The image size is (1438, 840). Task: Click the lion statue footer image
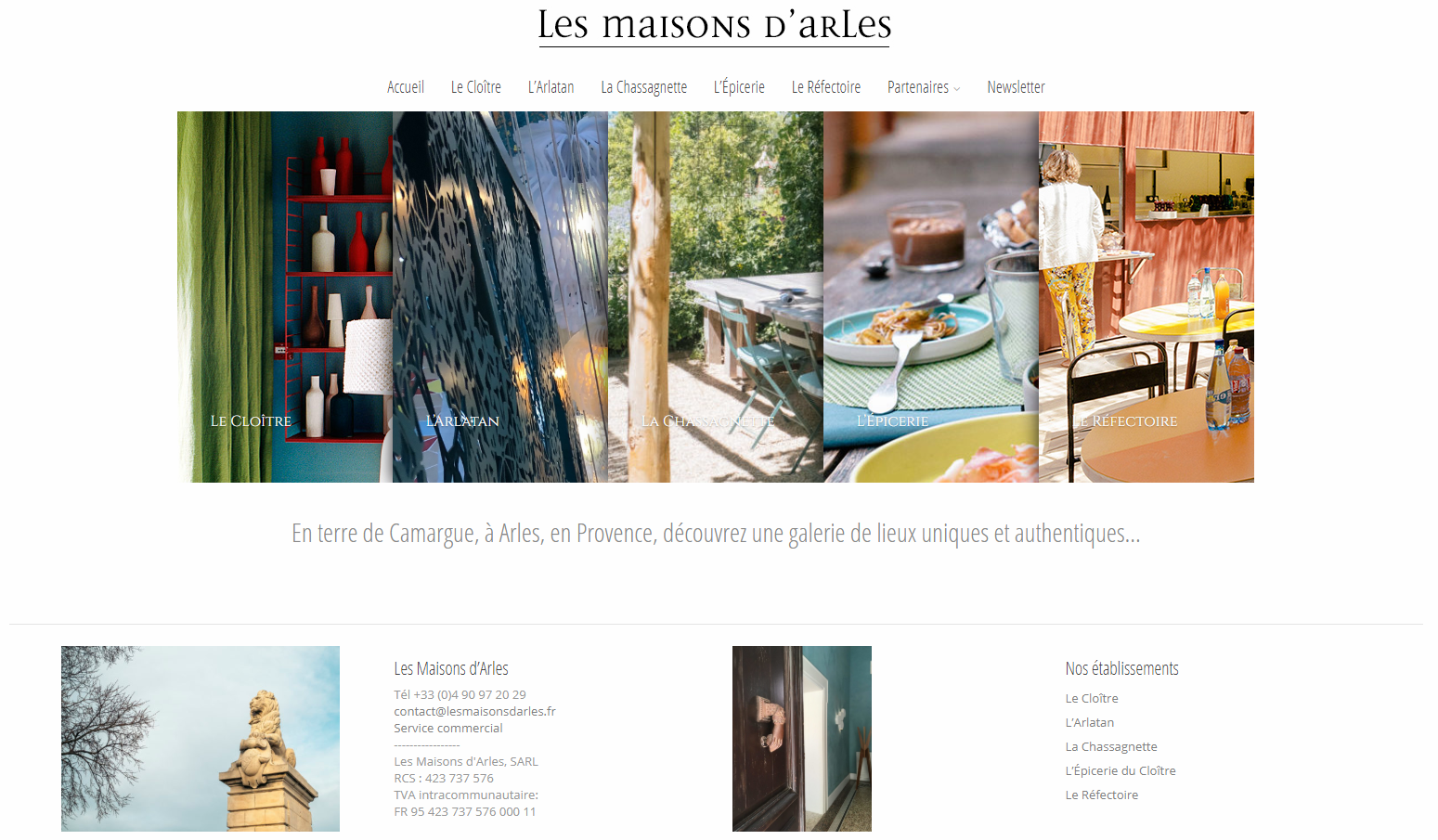(x=201, y=739)
